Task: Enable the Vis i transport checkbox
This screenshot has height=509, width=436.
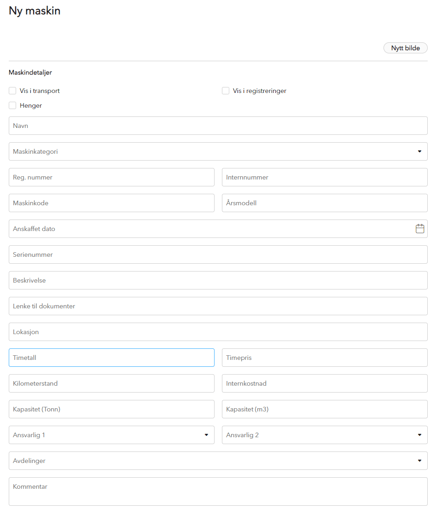Action: [12, 91]
